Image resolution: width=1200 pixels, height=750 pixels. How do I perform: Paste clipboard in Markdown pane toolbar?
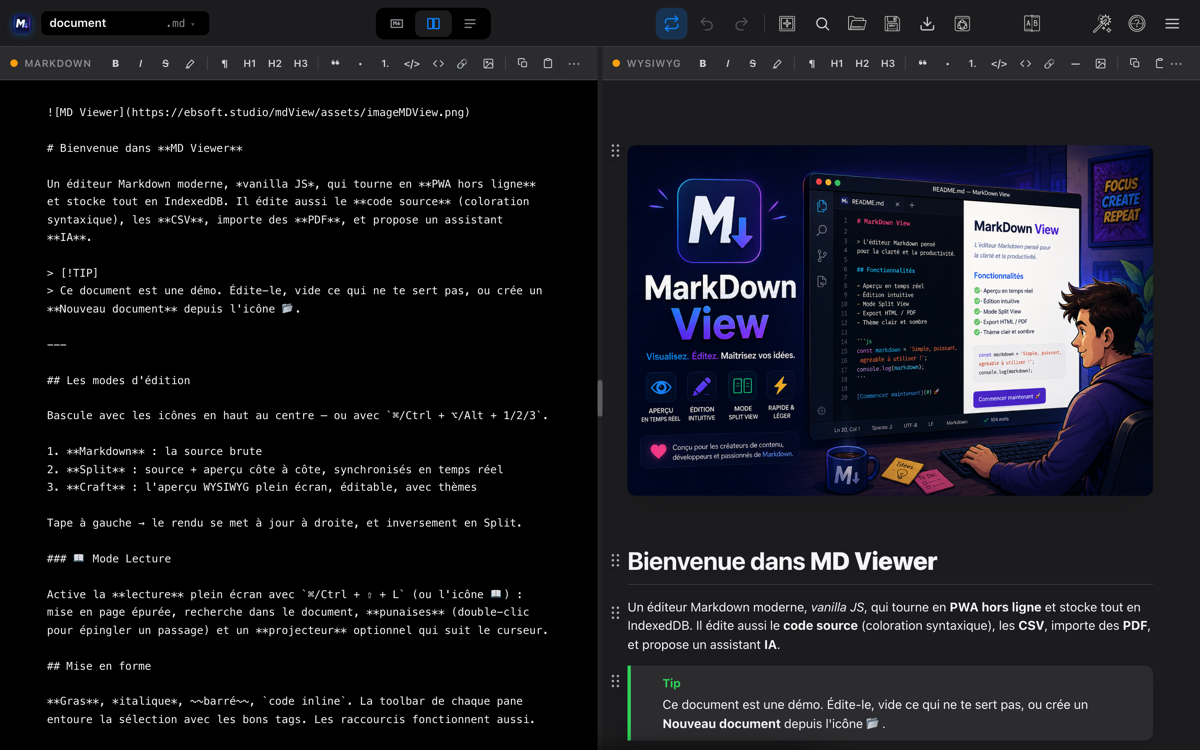tap(548, 64)
